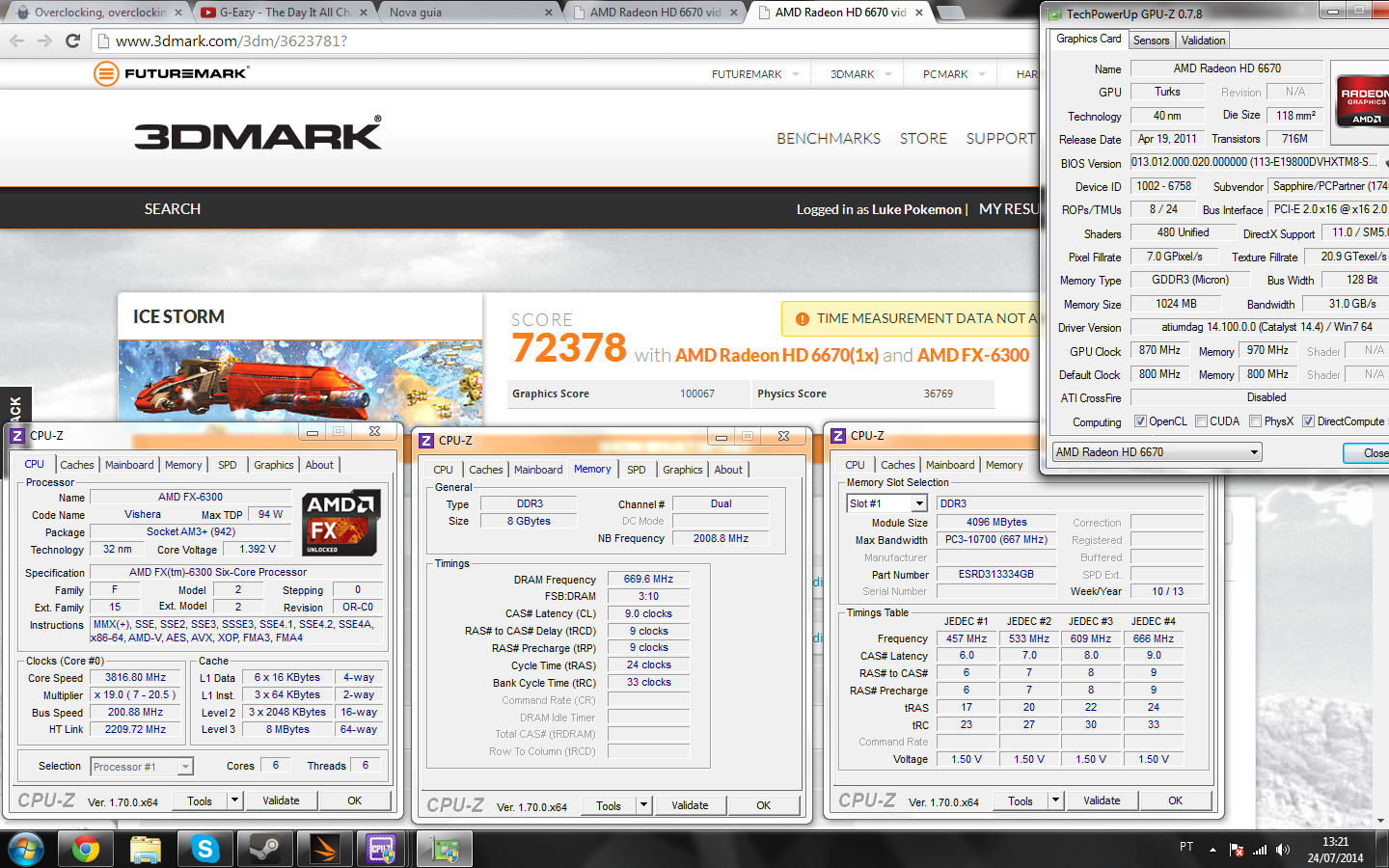Open SPD tab in CPU-Z Memory window
1389x868 pixels.
637,470
